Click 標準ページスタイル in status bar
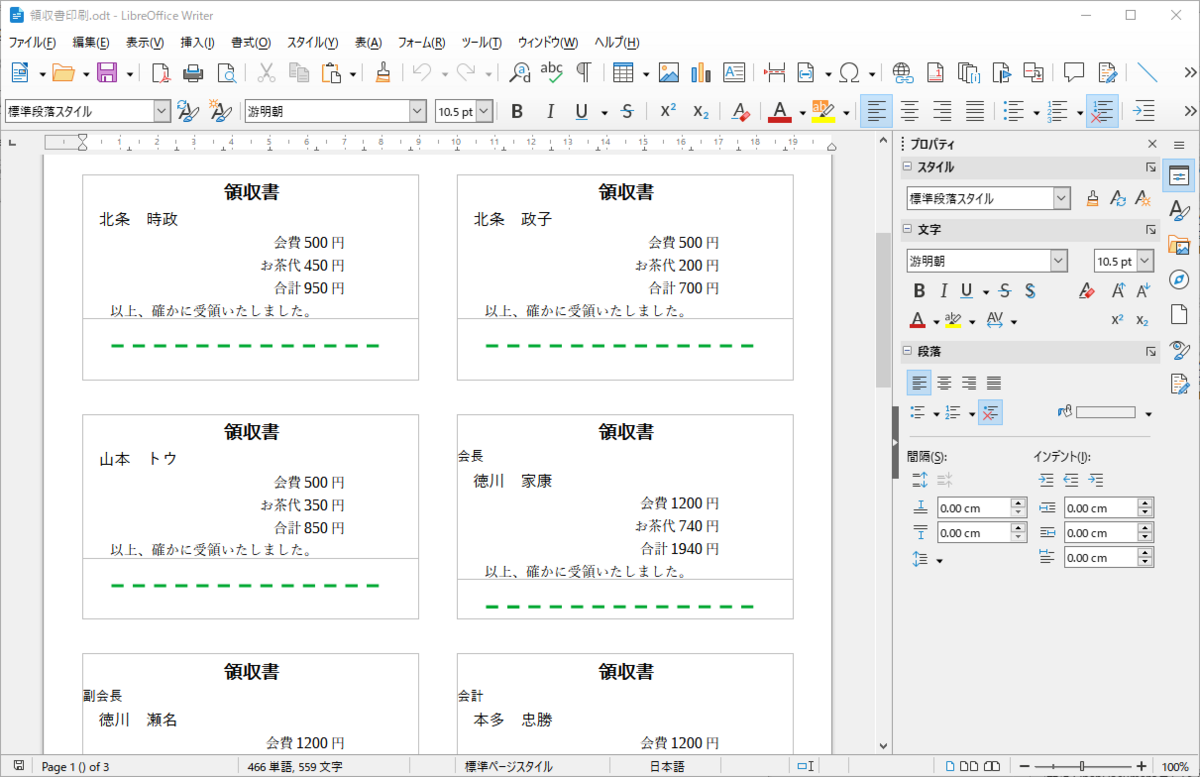Image resolution: width=1200 pixels, height=777 pixels. [509, 767]
